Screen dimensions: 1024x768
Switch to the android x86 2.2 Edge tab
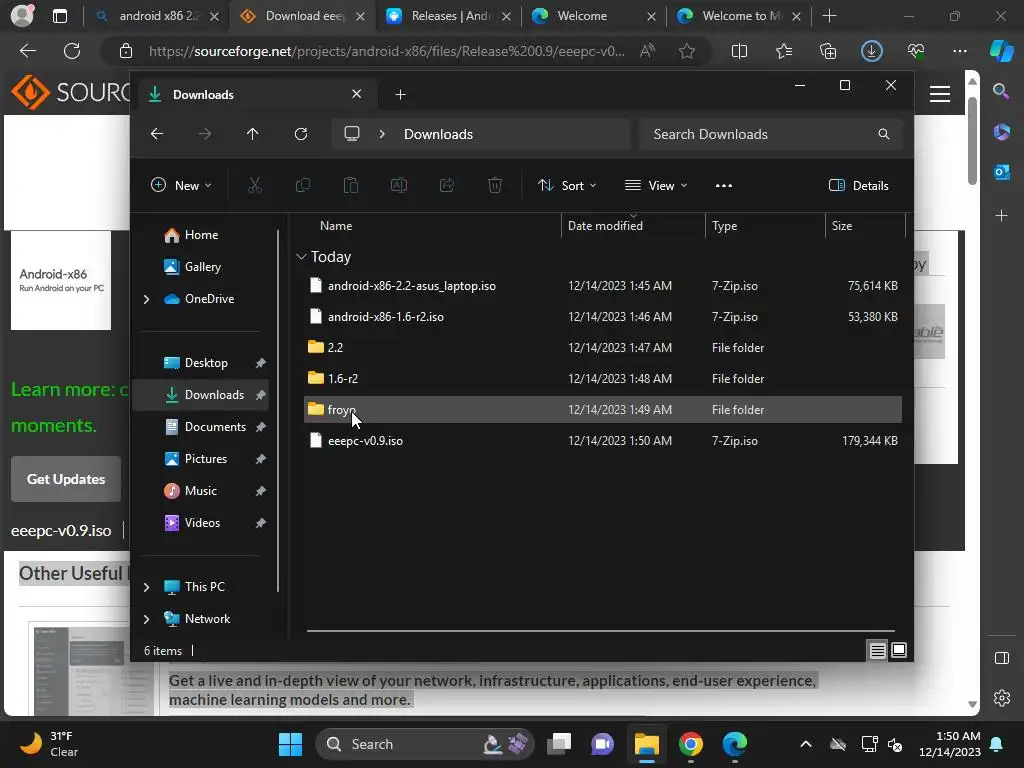point(157,16)
